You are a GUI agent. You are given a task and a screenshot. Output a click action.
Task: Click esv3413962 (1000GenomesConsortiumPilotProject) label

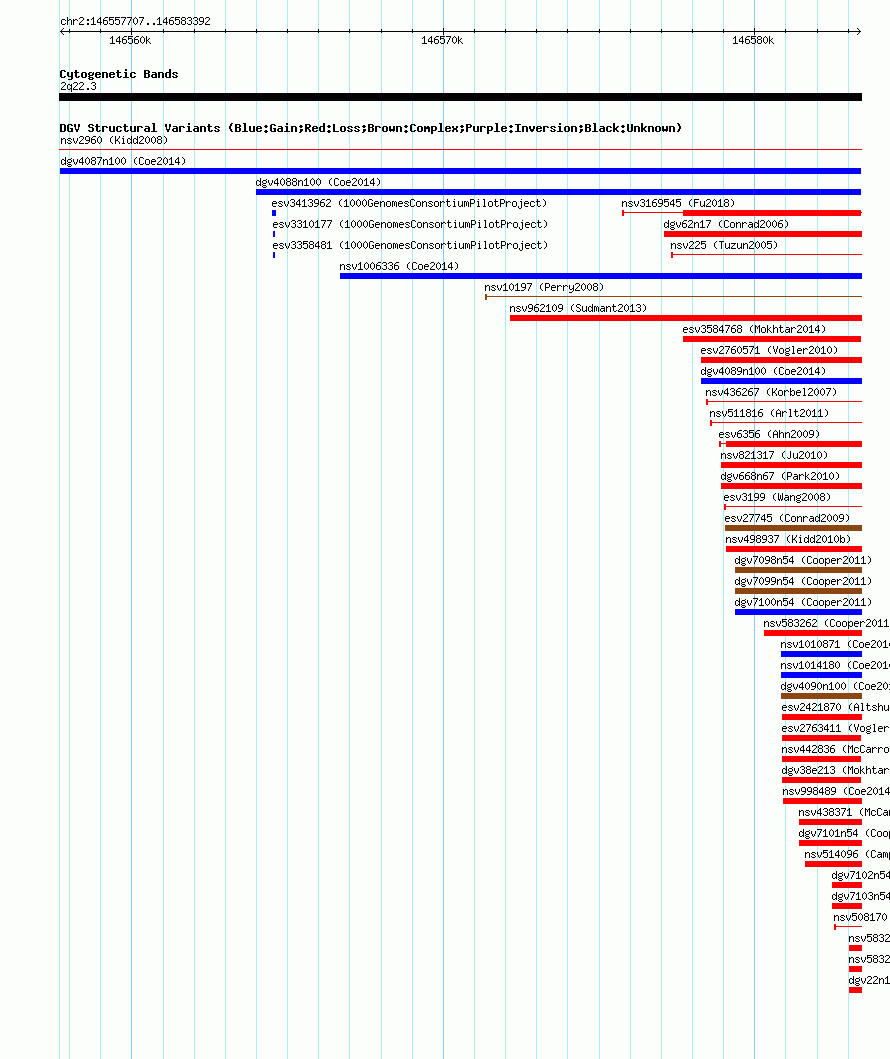point(409,203)
